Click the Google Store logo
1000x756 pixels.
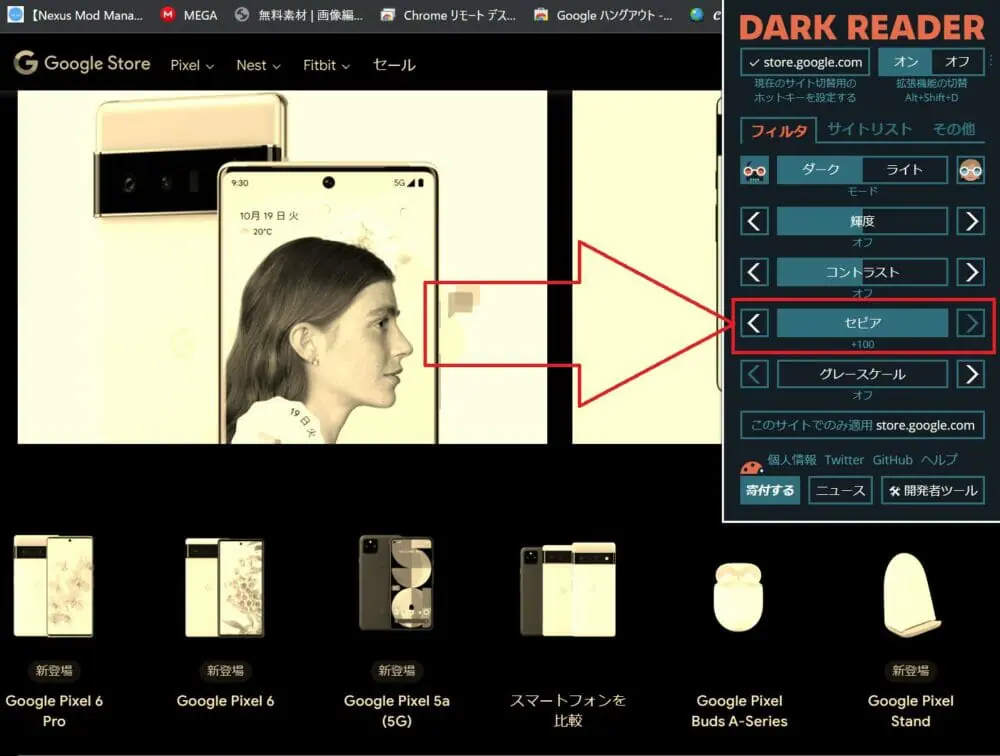[x=82, y=64]
